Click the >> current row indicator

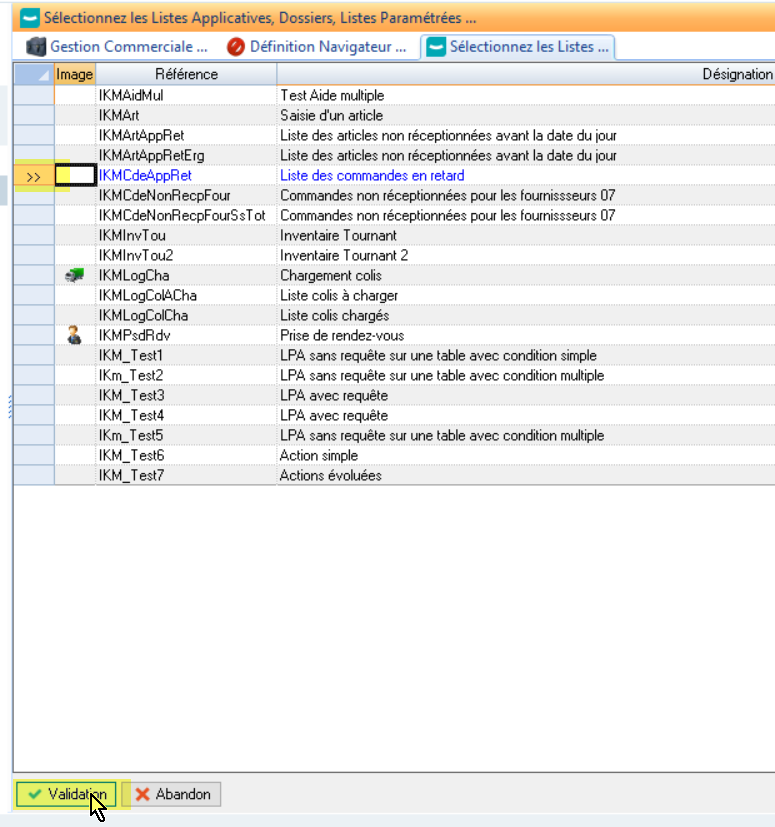coord(33,176)
